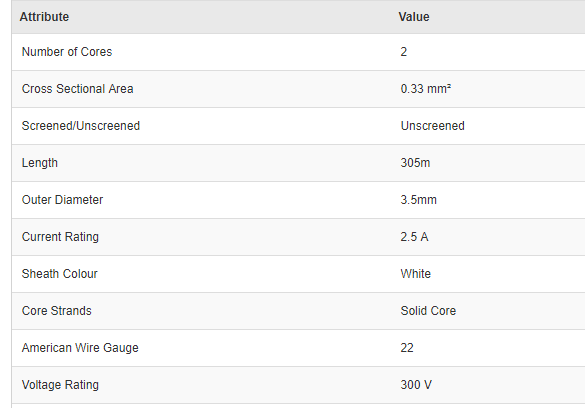Click the 3.5mm diameter value
585x408 pixels.
(x=419, y=200)
